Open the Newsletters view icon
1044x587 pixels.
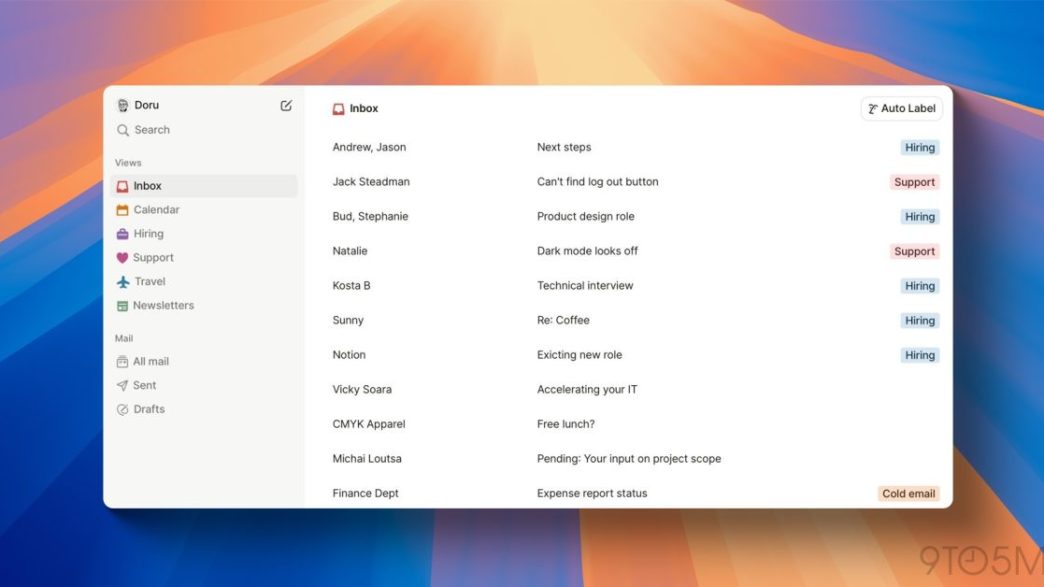[122, 306]
